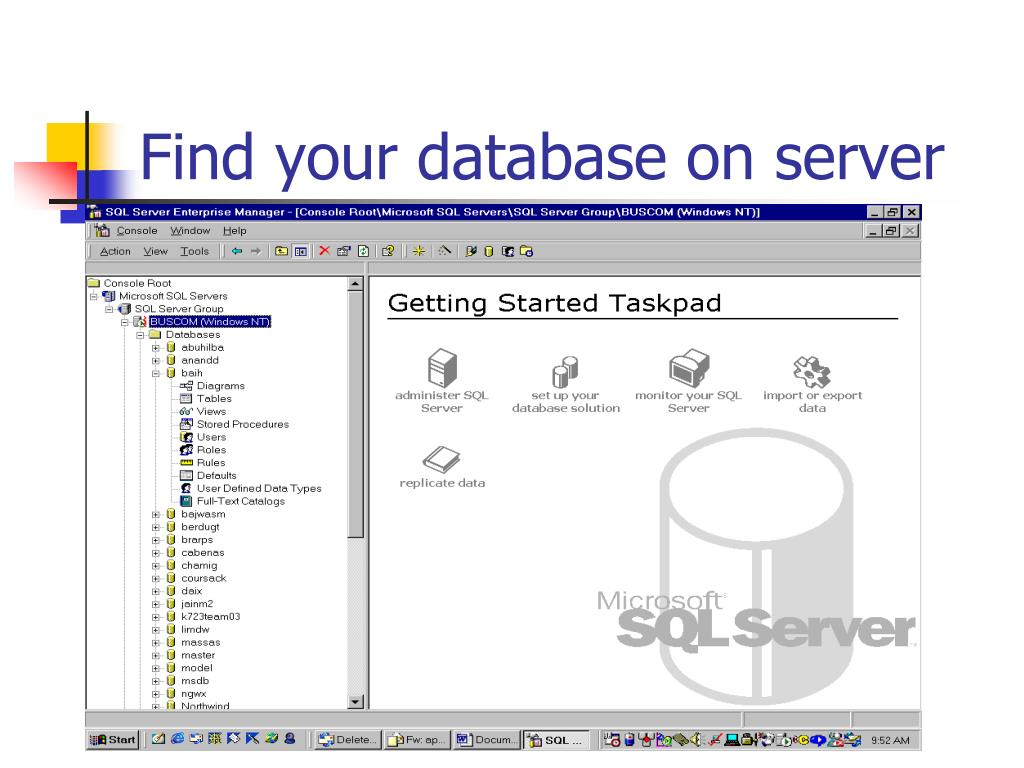This screenshot has width=1024, height=768.
Task: Select the Users item under baih
Action: tap(212, 438)
